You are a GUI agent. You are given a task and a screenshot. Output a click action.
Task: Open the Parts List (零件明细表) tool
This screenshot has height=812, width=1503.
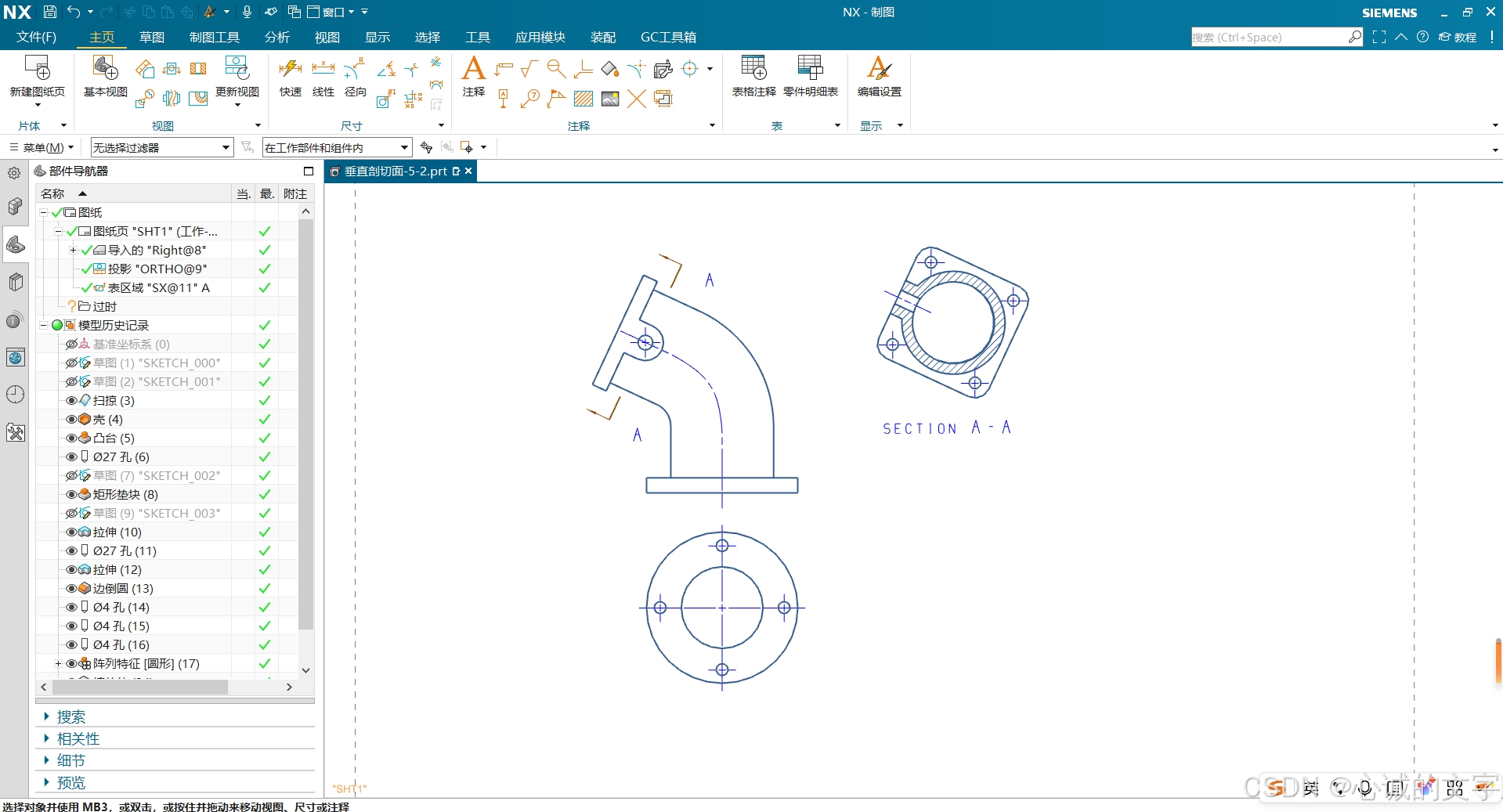point(810,68)
